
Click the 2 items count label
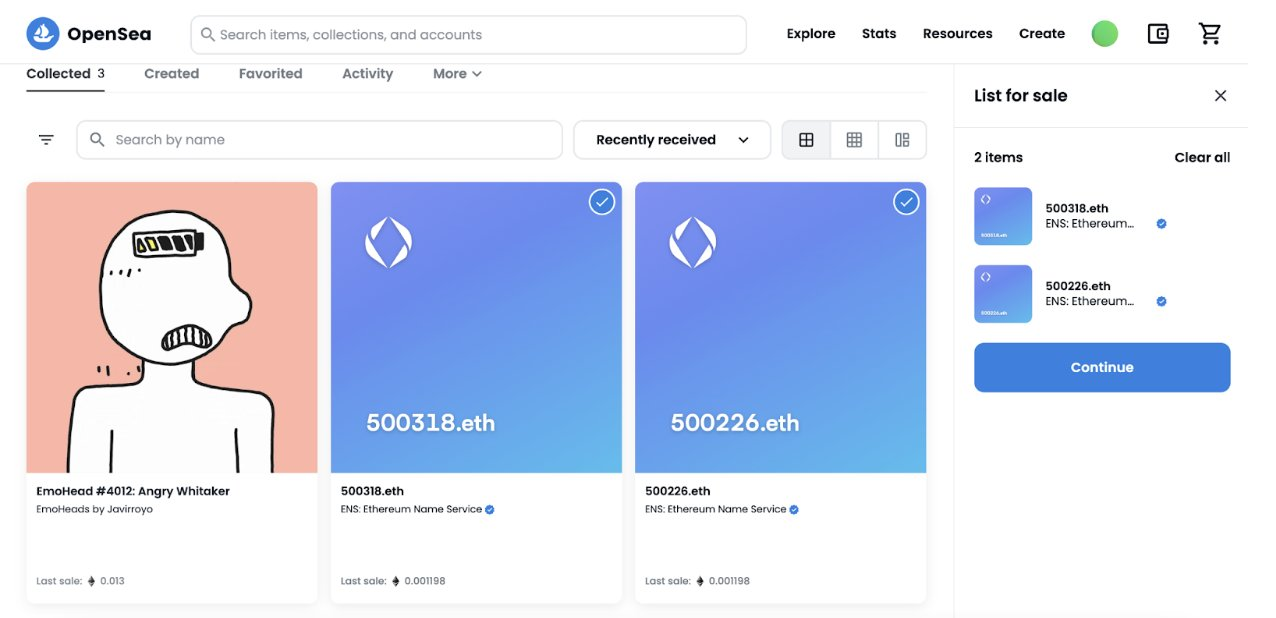(998, 157)
